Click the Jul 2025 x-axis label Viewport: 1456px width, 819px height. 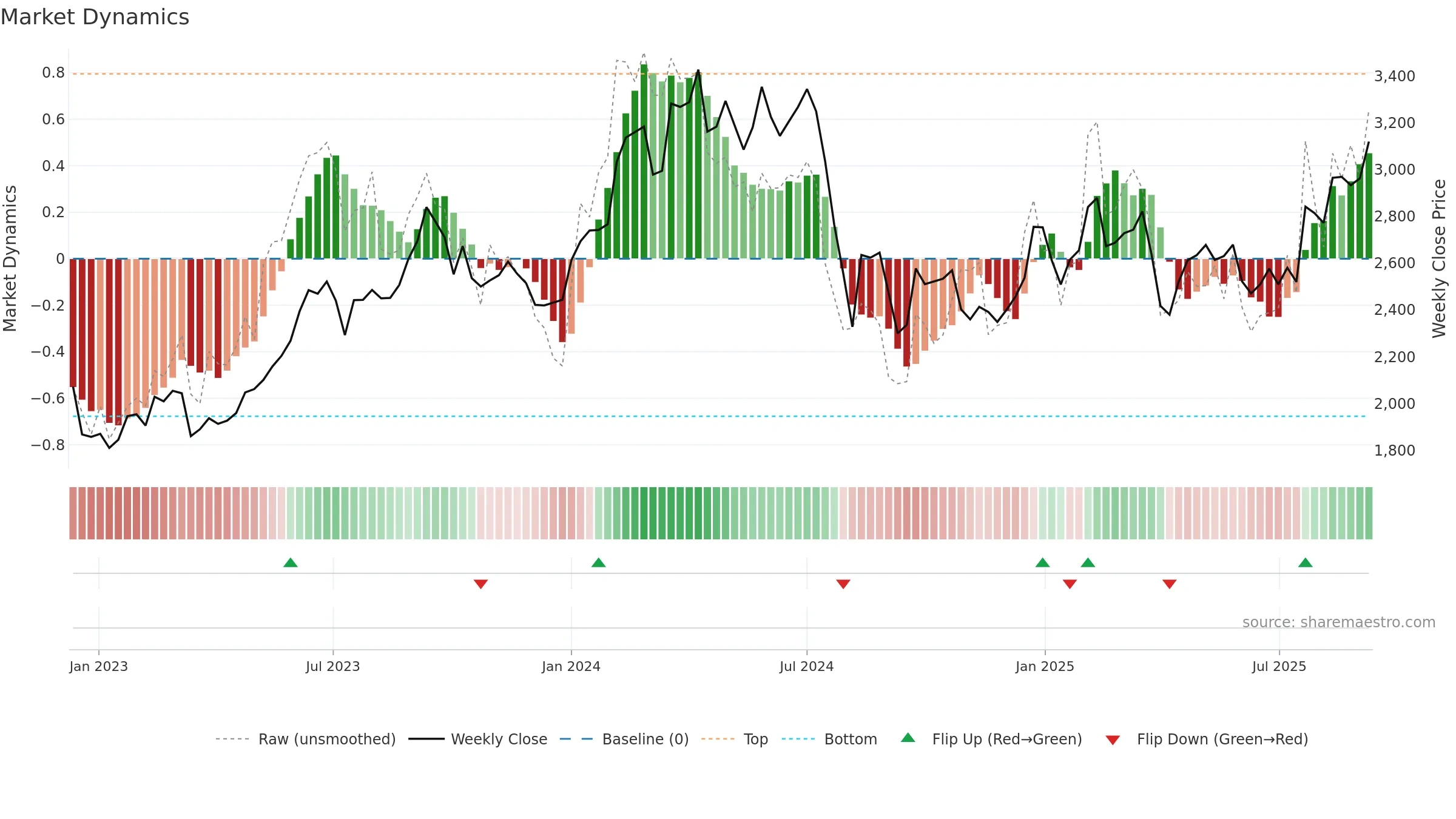(x=1279, y=666)
